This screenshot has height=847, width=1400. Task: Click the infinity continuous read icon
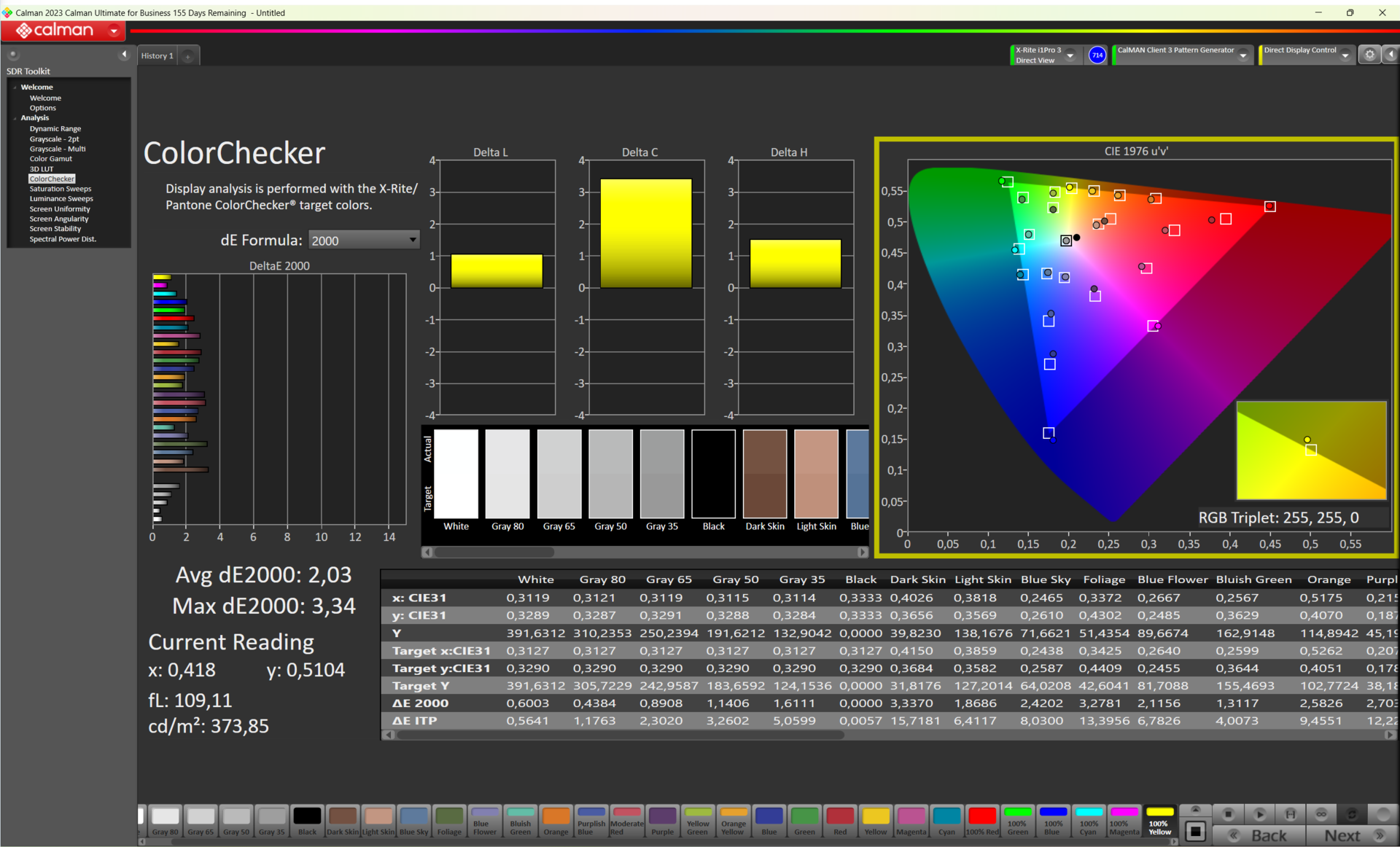[1321, 814]
